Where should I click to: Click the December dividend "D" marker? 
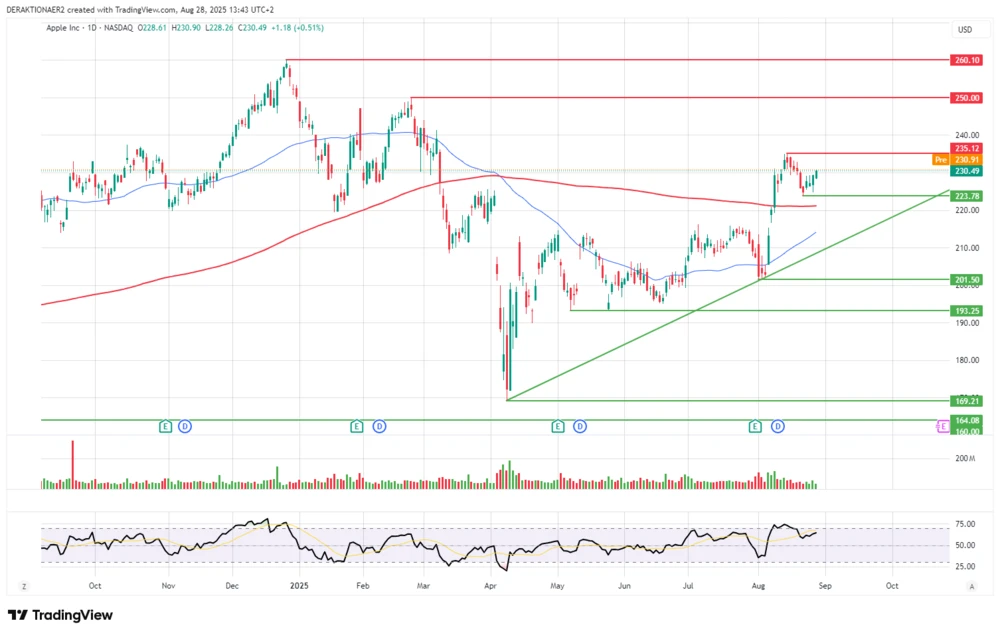point(186,426)
